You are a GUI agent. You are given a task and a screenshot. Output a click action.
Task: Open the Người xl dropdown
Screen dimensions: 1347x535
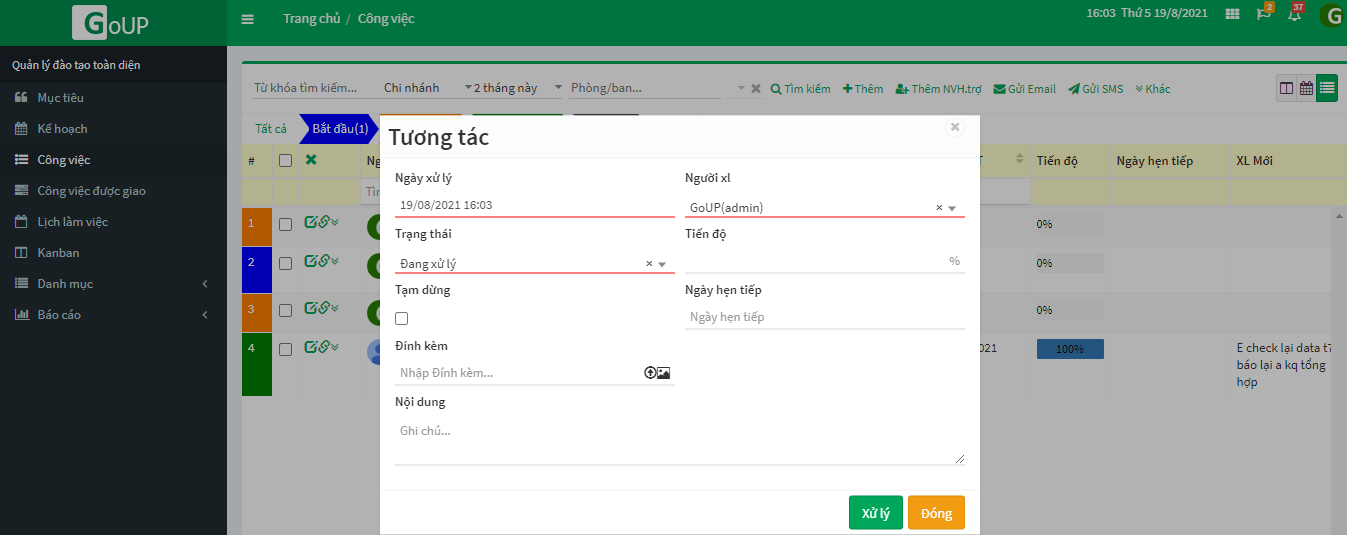952,208
